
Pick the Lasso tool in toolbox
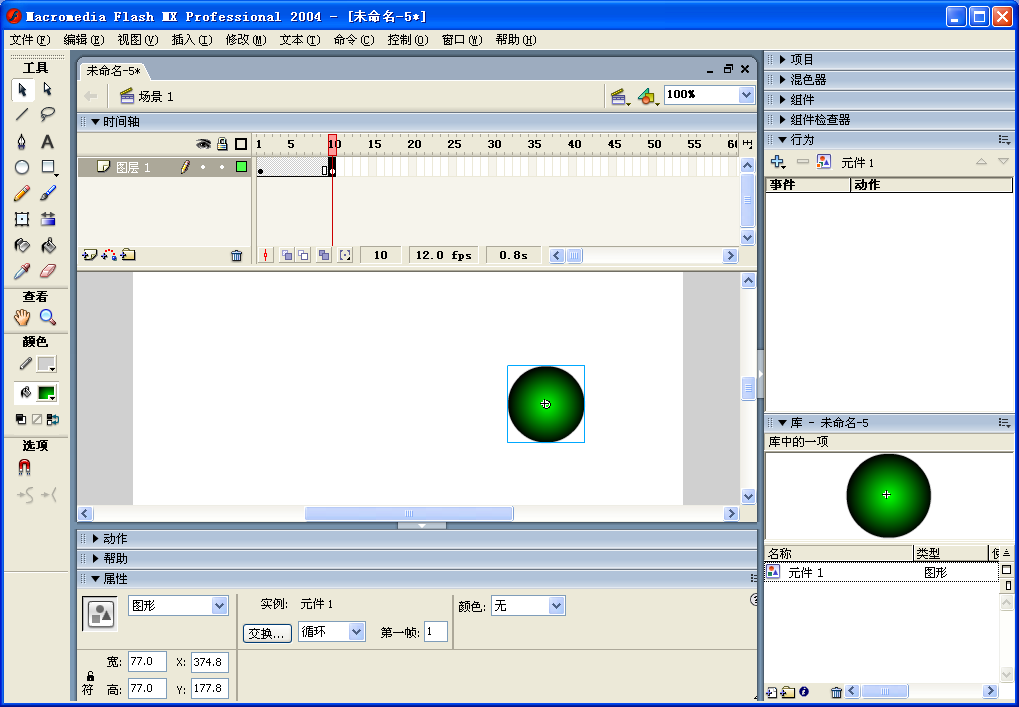pos(47,115)
